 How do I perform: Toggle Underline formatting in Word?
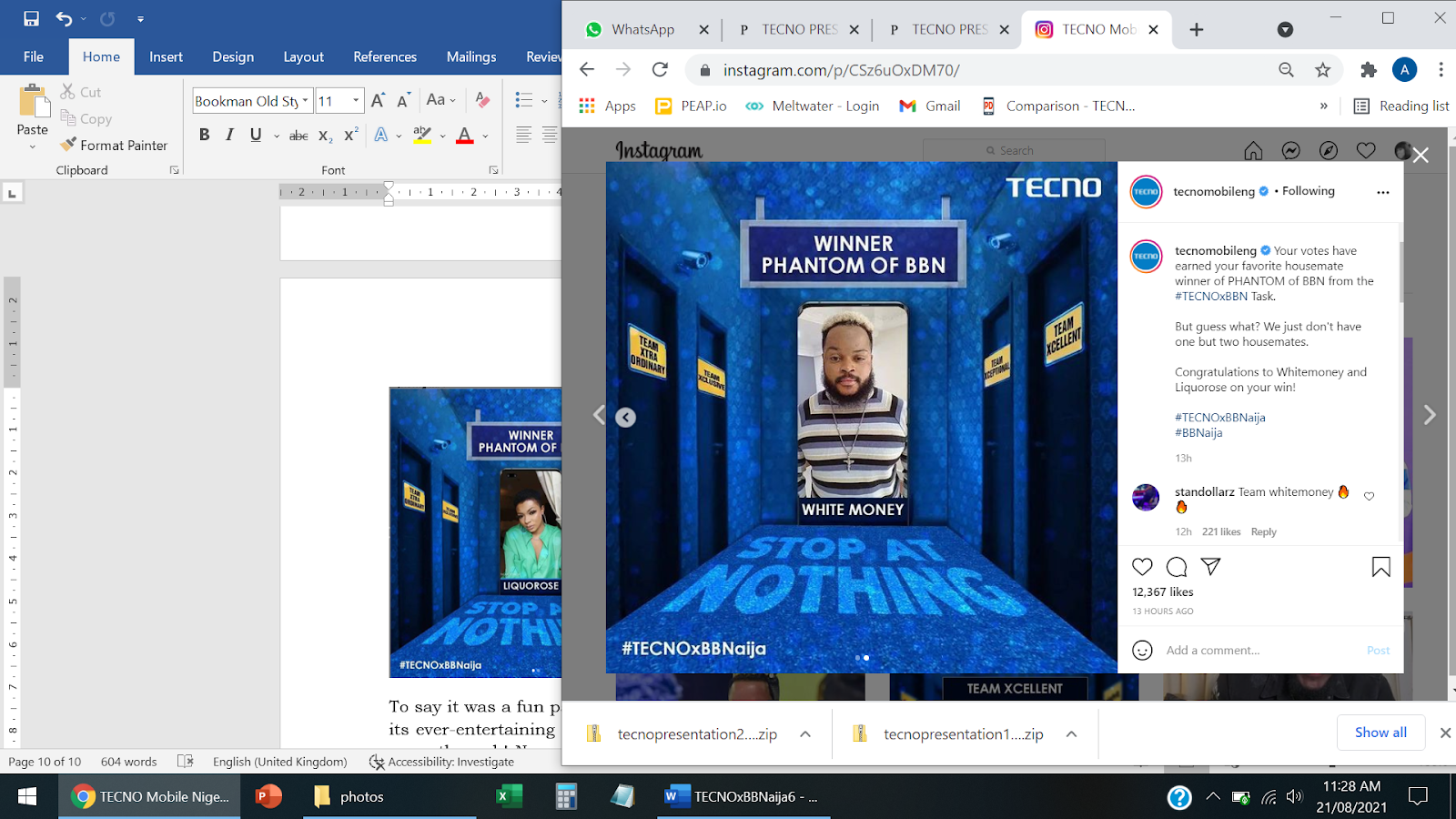click(x=256, y=135)
